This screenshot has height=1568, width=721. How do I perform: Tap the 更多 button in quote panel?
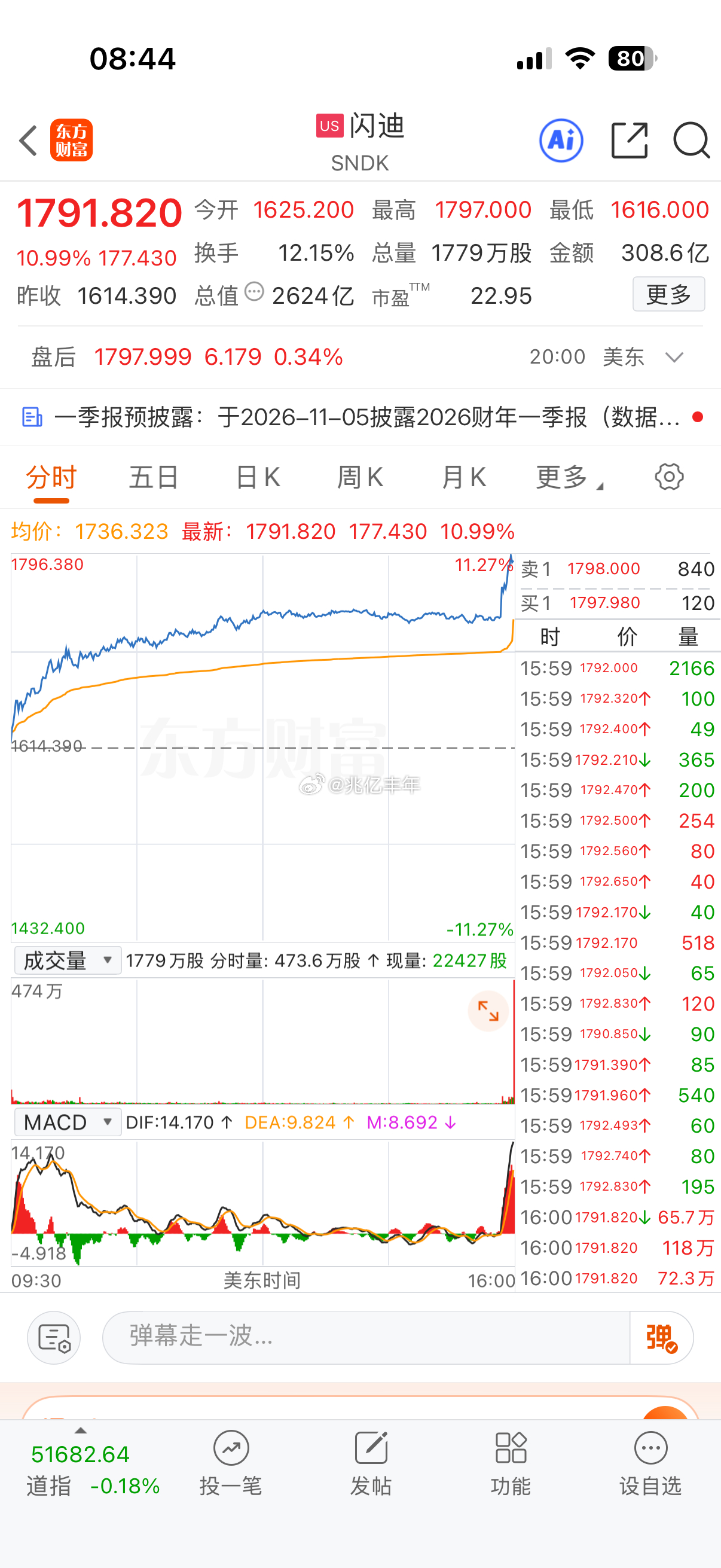pos(668,294)
